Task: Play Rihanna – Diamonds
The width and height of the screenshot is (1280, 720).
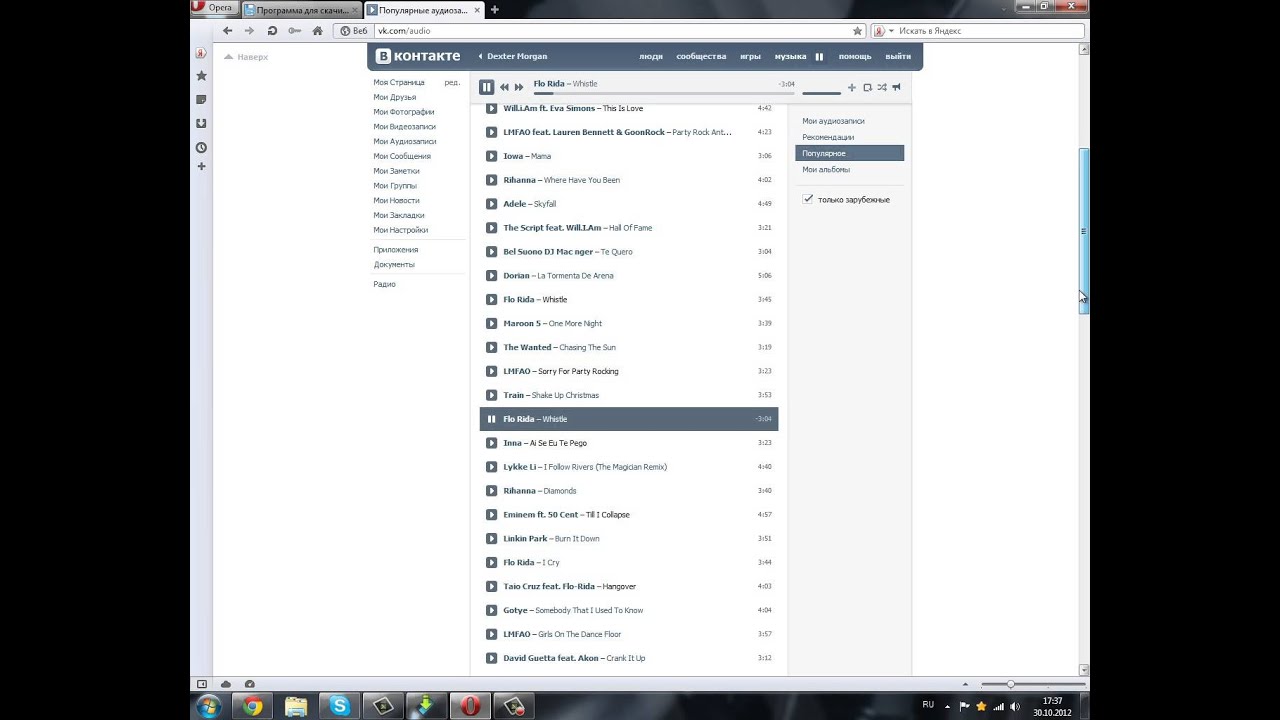Action: [491, 491]
